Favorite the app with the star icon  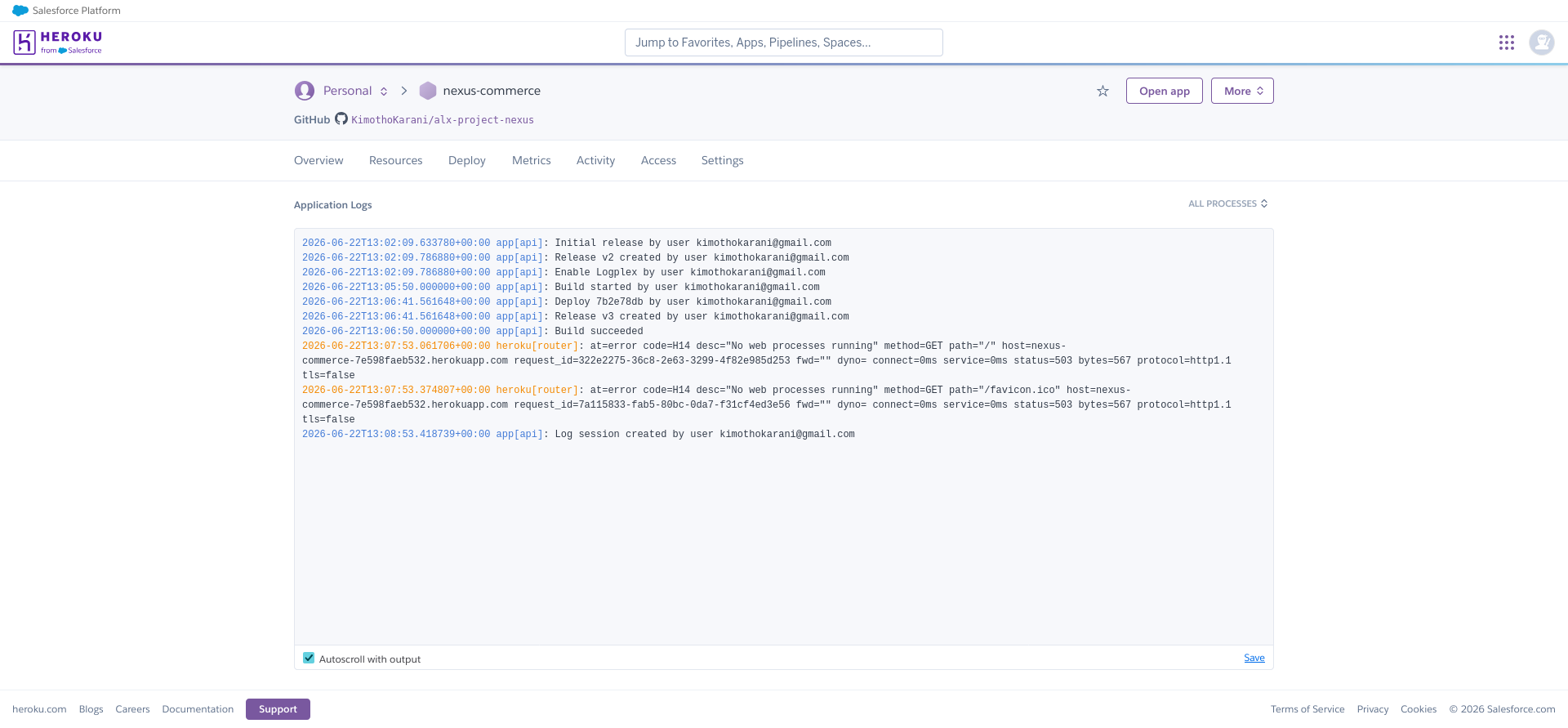point(1102,91)
